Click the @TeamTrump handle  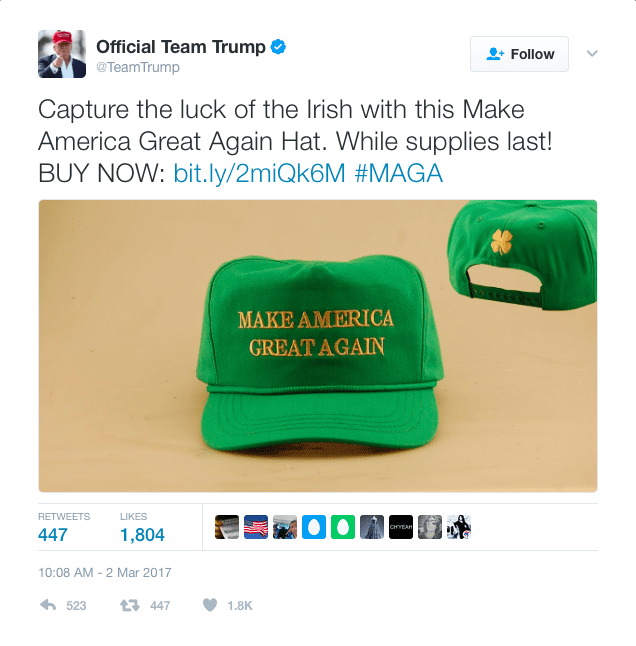(x=138, y=67)
